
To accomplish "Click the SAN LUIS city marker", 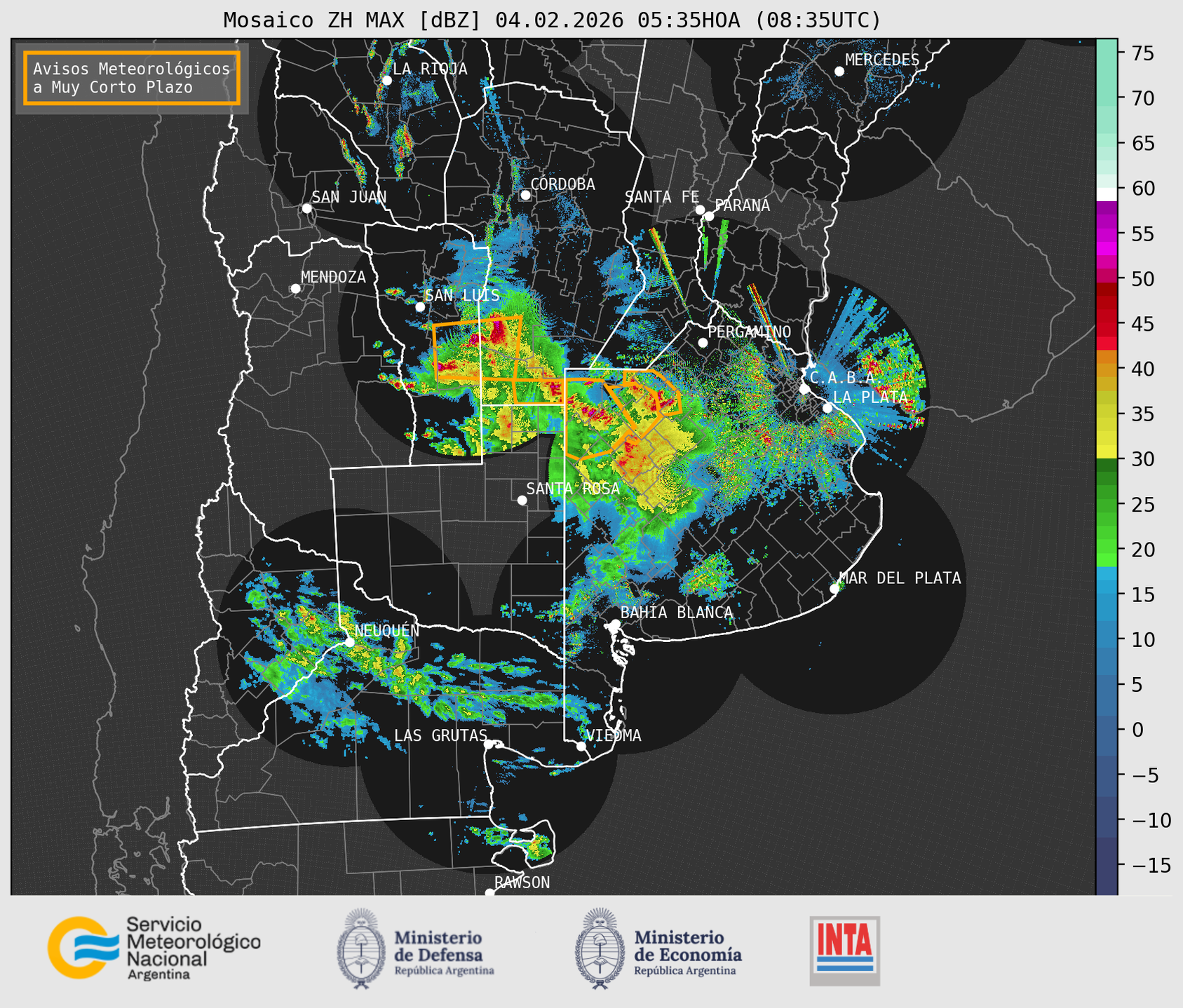I will (420, 307).
